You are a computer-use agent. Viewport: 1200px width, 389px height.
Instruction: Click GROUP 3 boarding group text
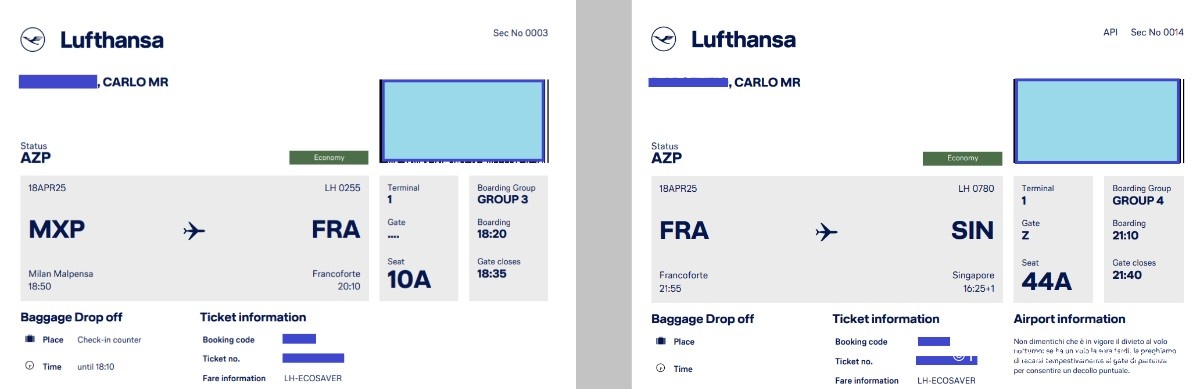pos(502,199)
